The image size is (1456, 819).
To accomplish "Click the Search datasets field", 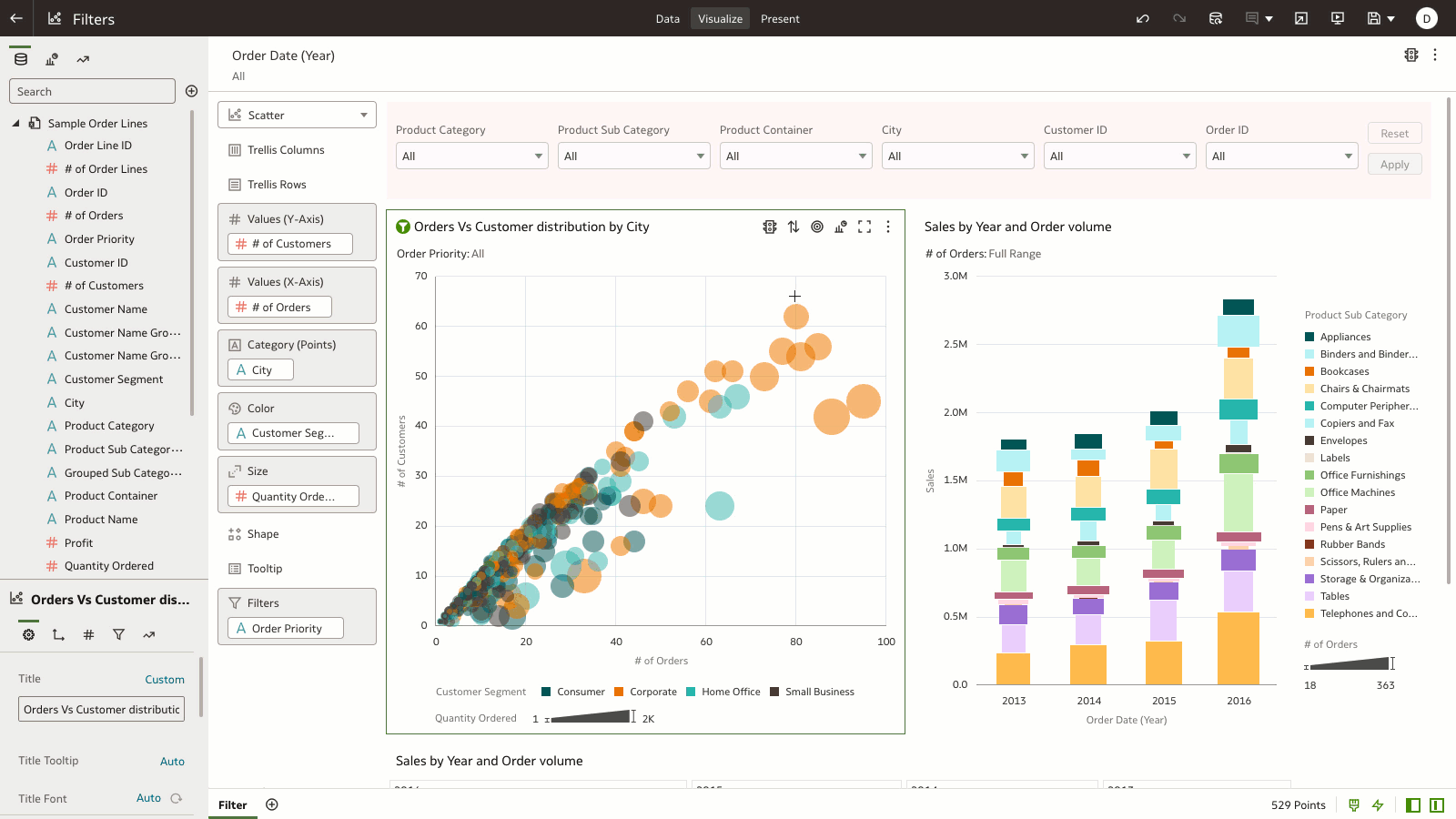I will [91, 91].
